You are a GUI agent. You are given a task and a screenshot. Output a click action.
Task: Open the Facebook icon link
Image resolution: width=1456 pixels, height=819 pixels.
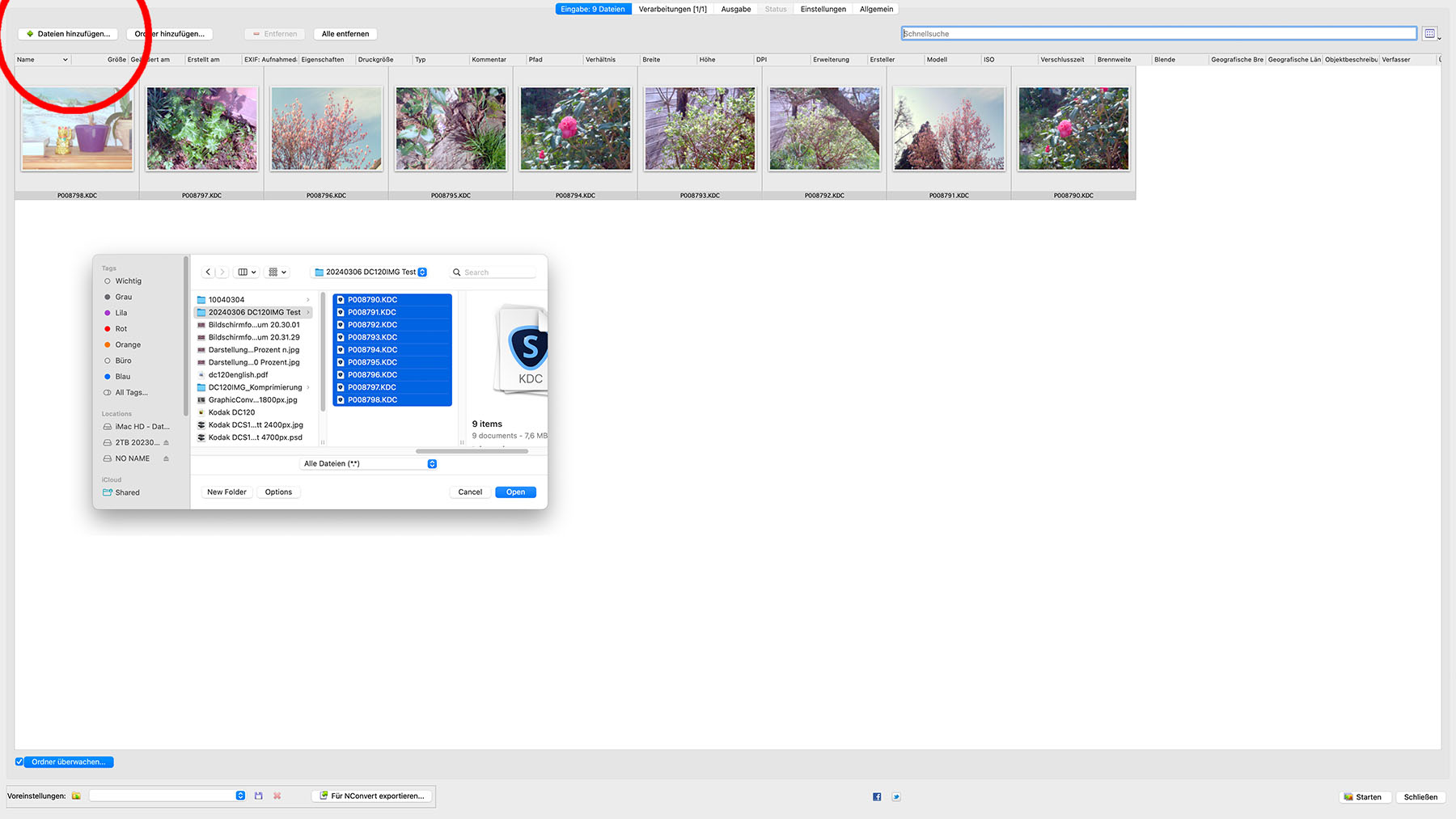pyautogui.click(x=877, y=797)
